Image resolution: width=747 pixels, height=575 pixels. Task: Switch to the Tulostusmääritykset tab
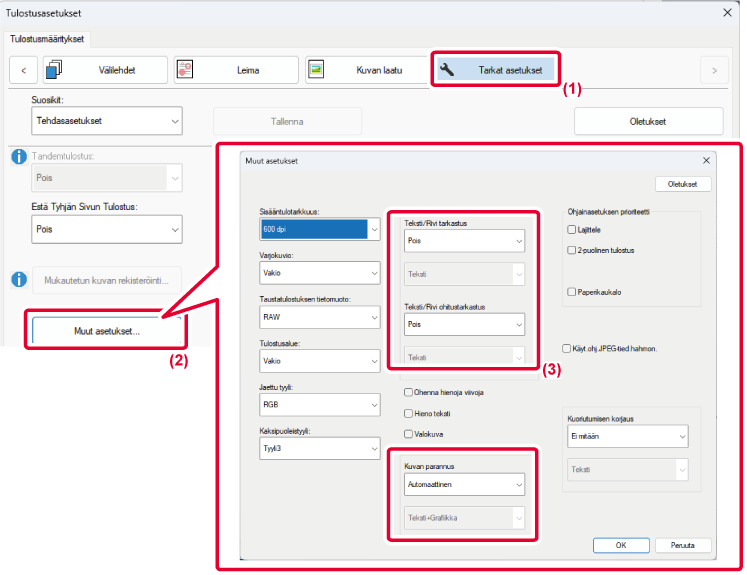[48, 39]
